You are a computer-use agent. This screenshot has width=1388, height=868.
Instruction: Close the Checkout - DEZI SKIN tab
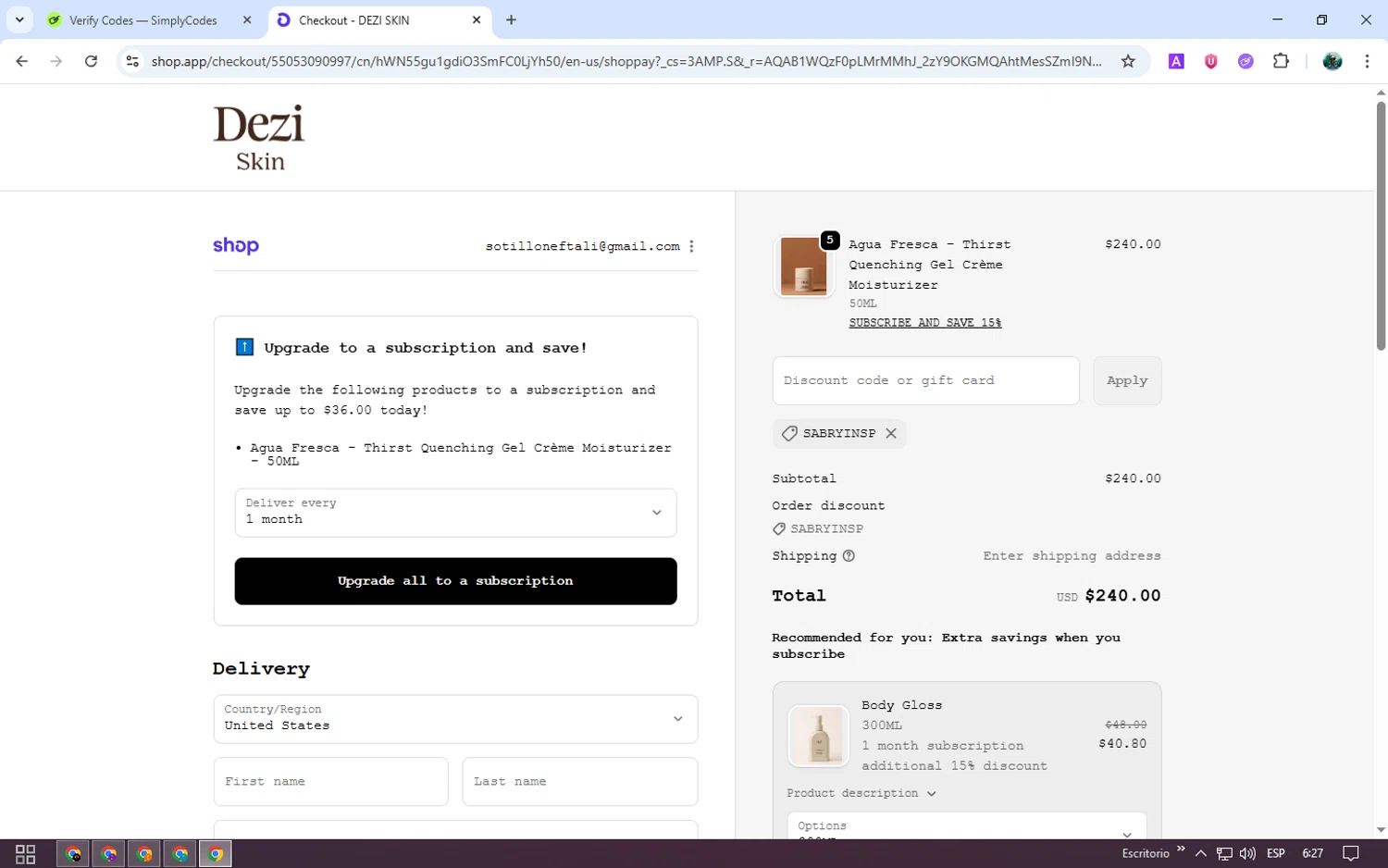coord(477,19)
